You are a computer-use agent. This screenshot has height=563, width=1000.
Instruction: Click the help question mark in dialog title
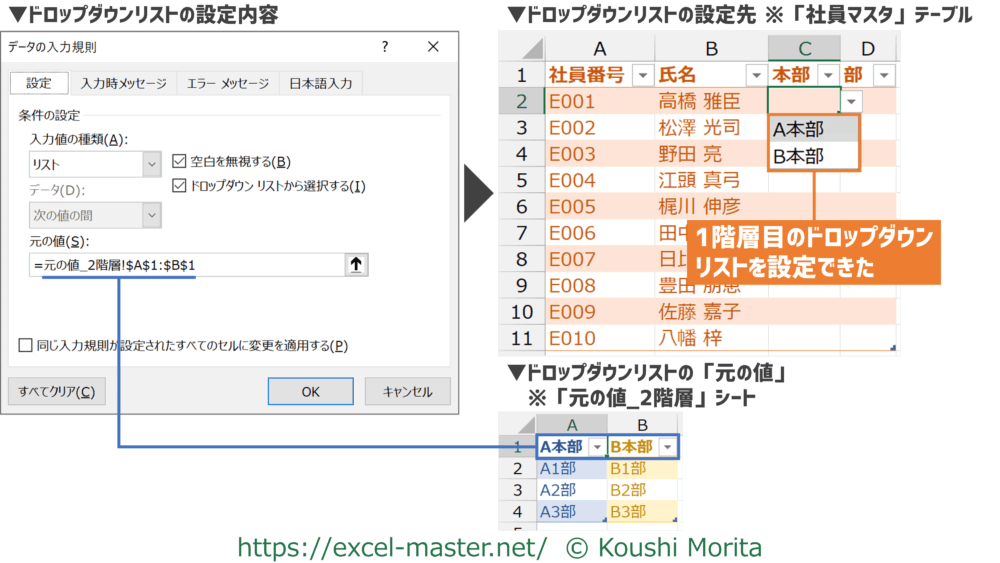[x=386, y=47]
